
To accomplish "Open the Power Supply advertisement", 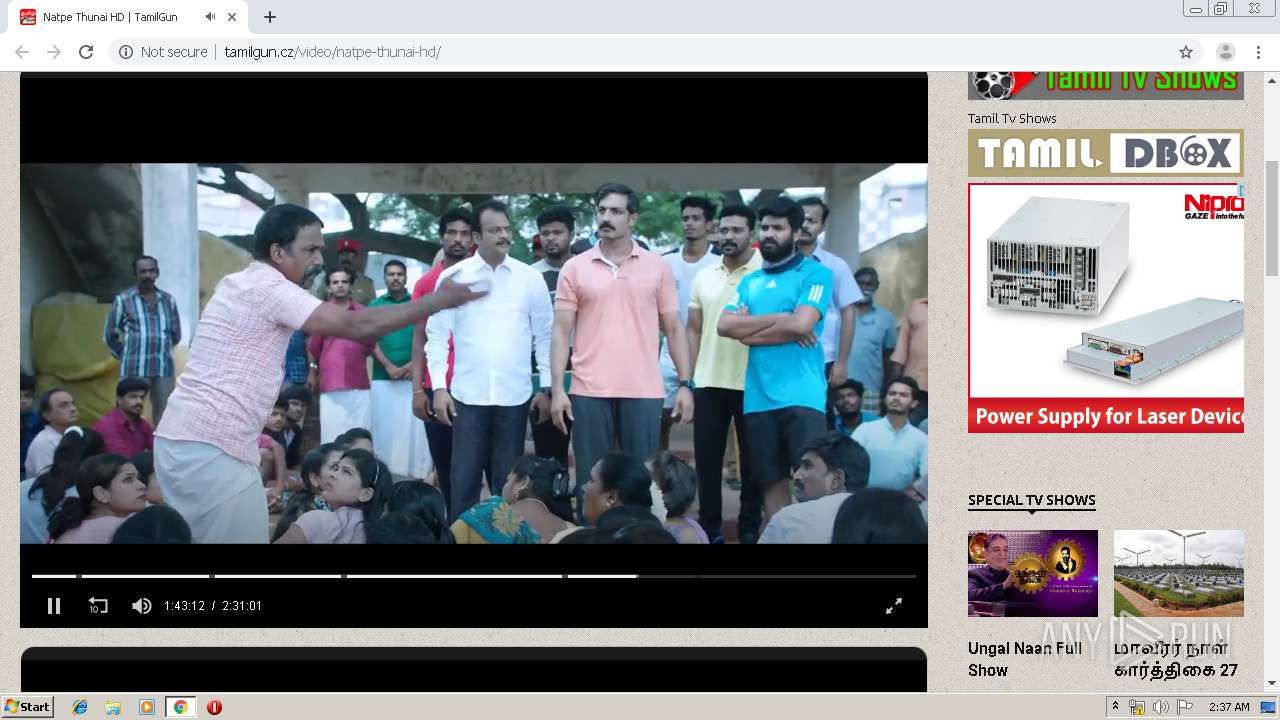I will [x=1106, y=308].
